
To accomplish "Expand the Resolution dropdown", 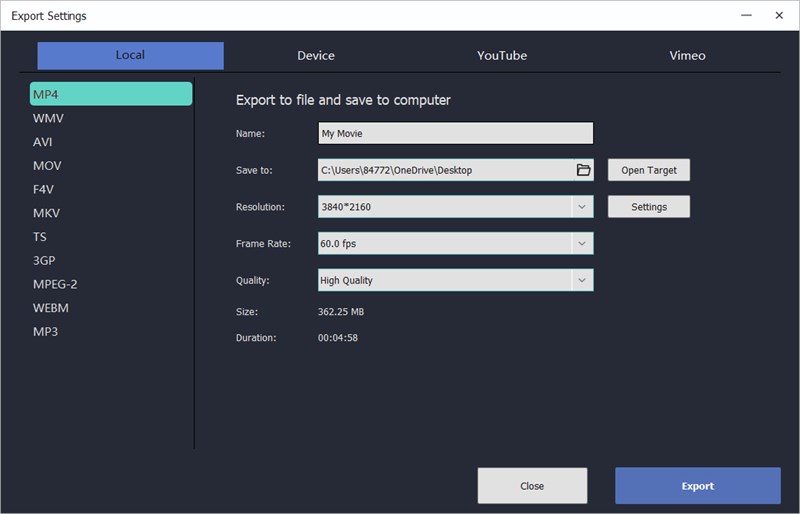I will [x=582, y=207].
